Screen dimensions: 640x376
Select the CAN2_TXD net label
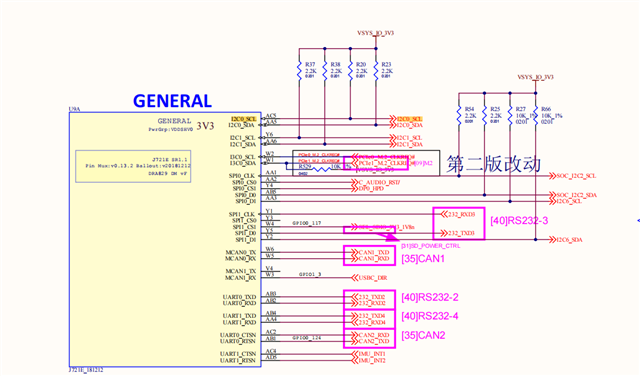(374, 341)
